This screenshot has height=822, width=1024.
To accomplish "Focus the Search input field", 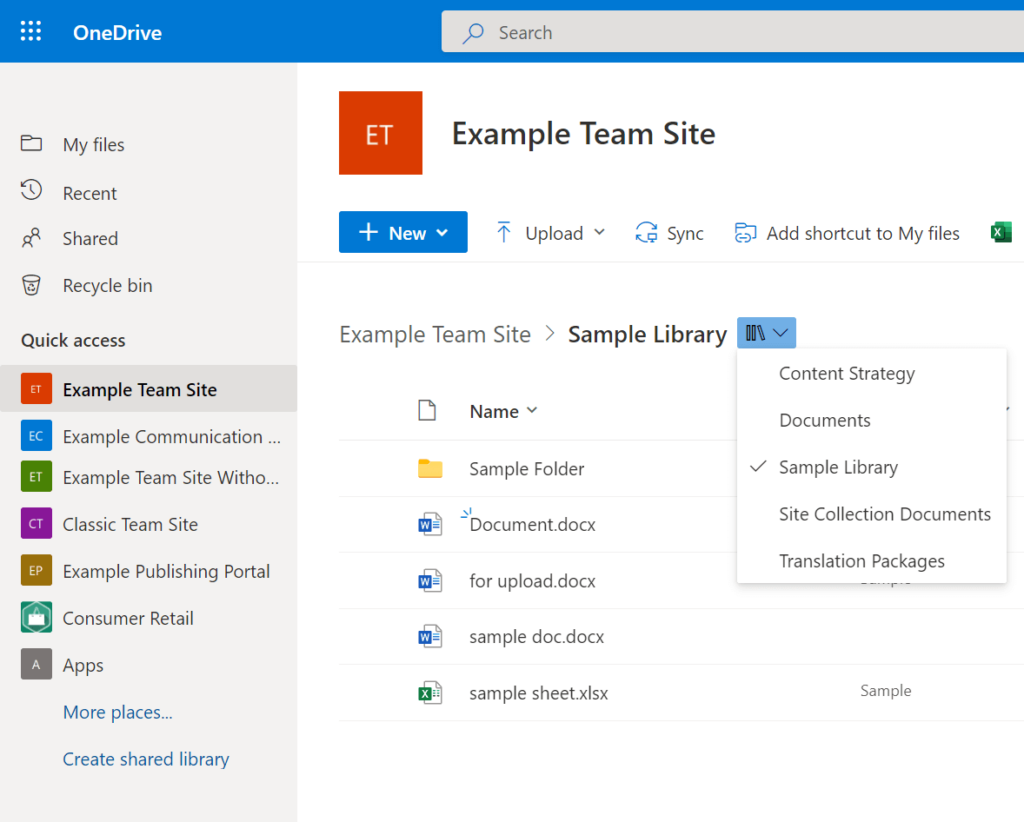I will pos(733,31).
